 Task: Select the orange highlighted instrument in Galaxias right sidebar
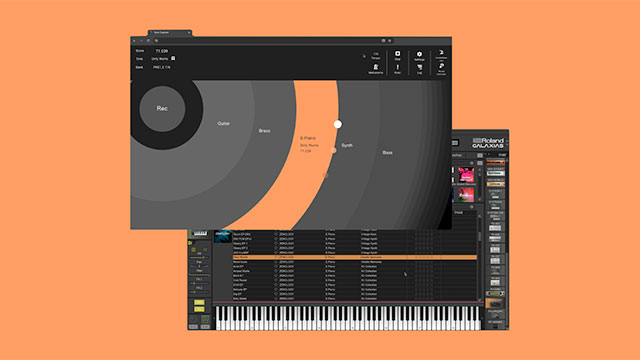click(494, 303)
